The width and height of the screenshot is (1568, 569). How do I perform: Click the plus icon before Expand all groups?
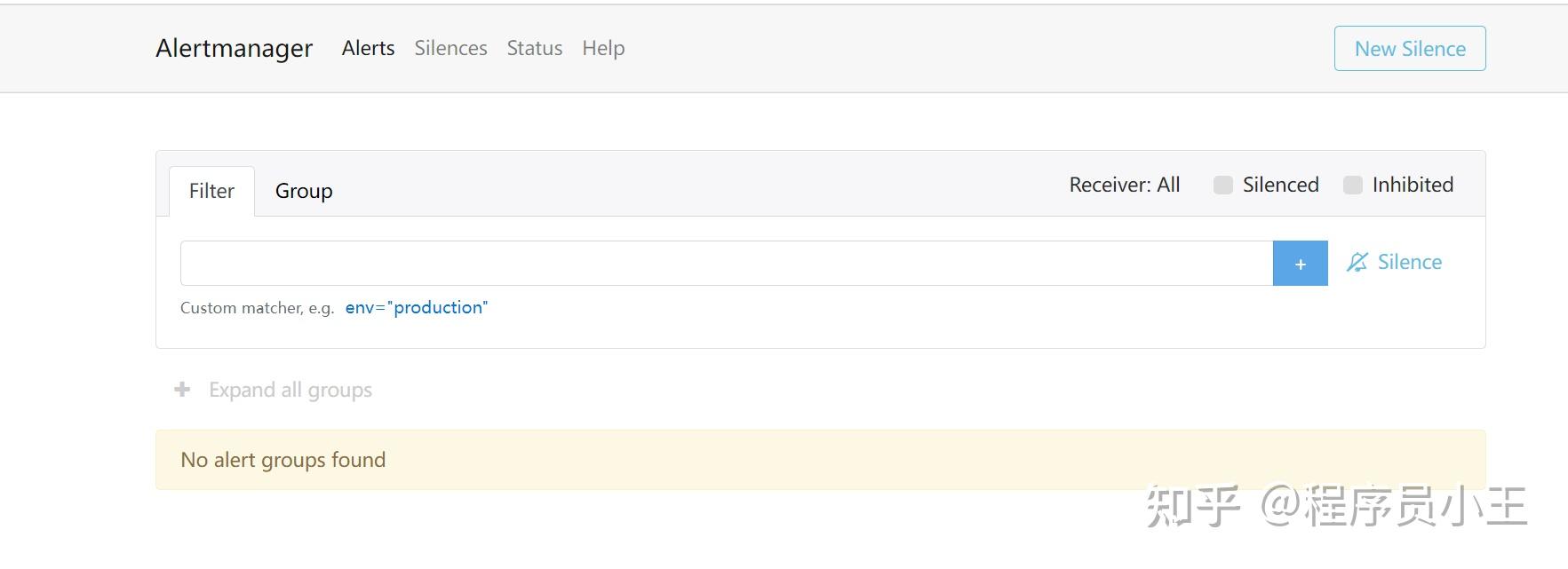[x=182, y=389]
